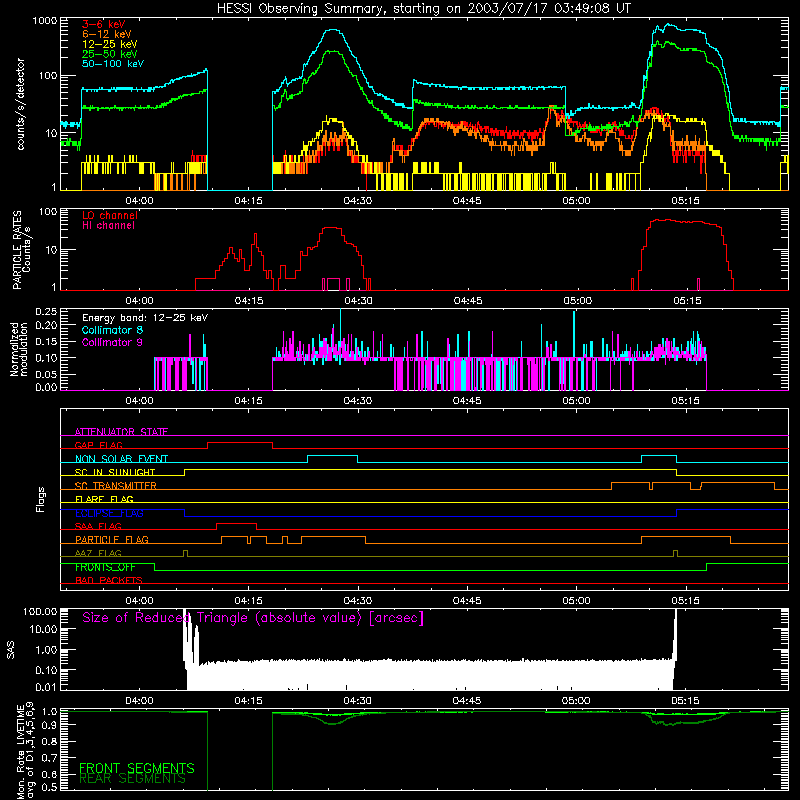
Task: Click the PARTICLE_FLAG label
Action: pos(112,540)
